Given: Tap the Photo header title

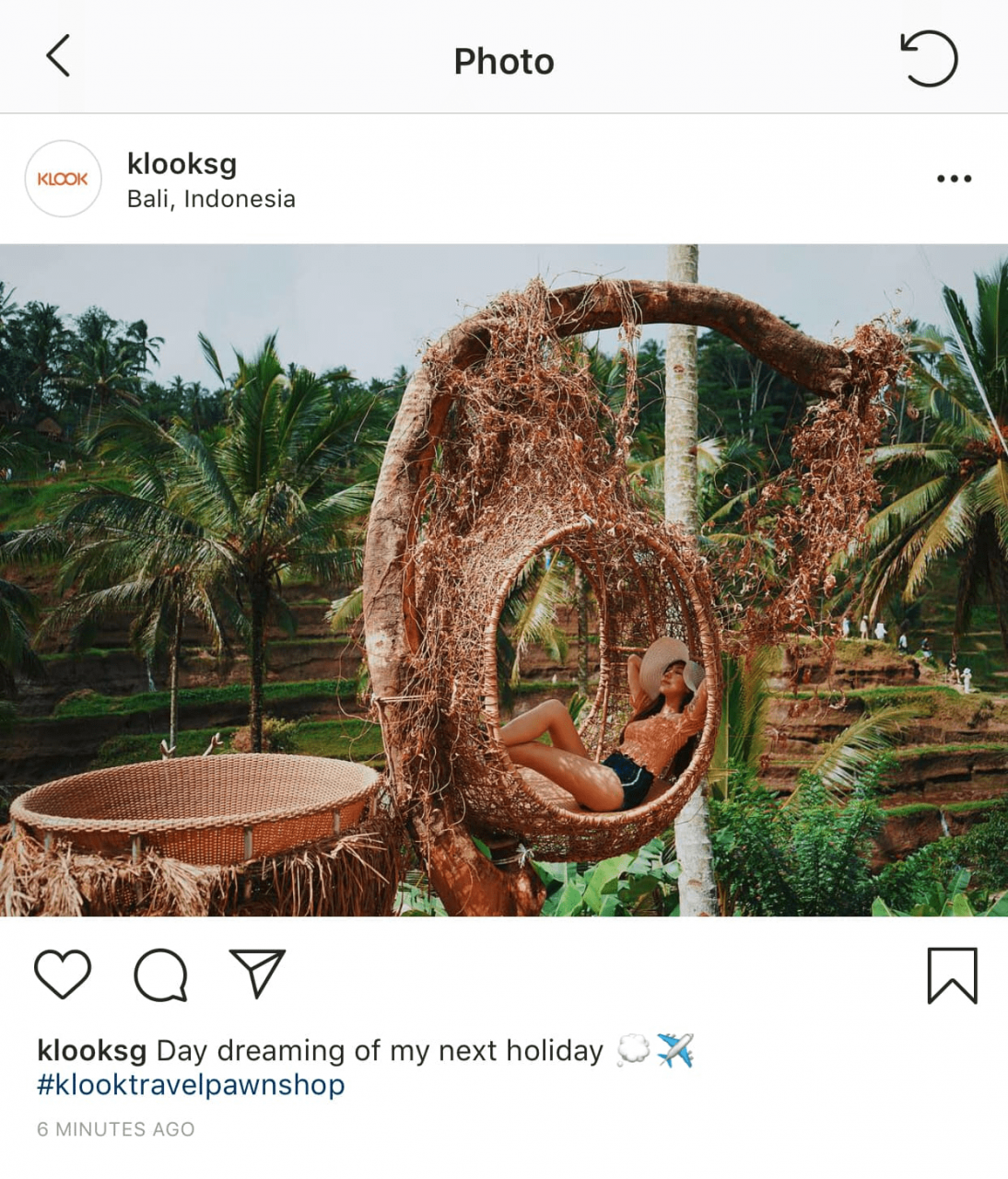Looking at the screenshot, I should [x=504, y=62].
